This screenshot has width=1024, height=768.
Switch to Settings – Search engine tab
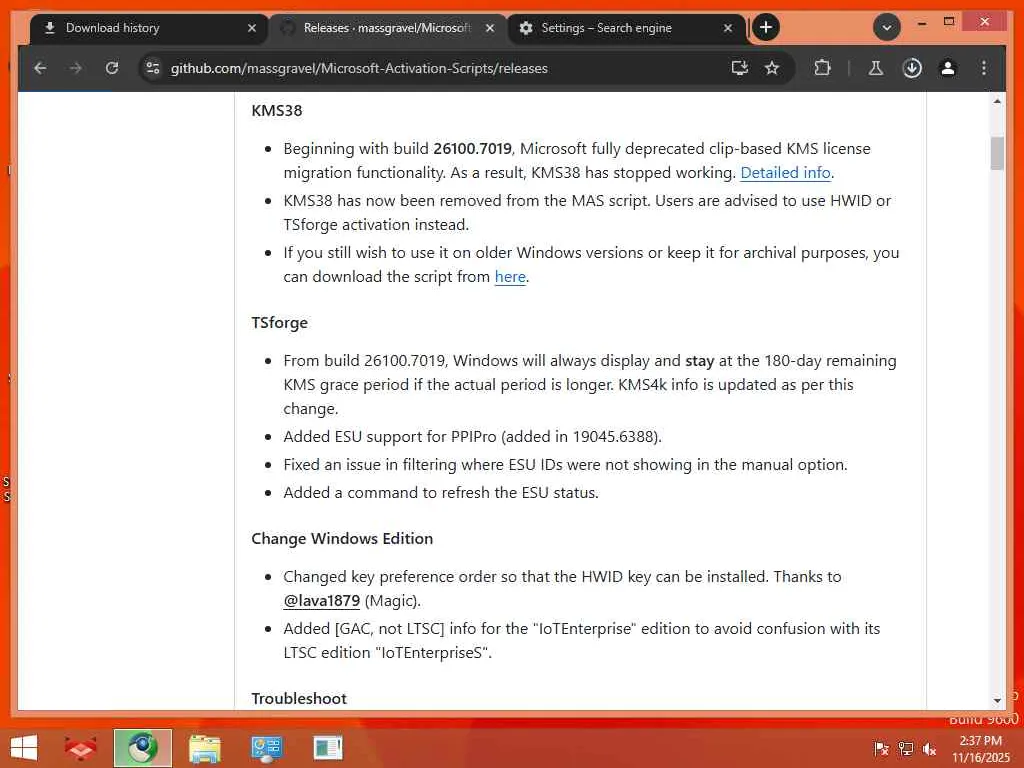626,28
